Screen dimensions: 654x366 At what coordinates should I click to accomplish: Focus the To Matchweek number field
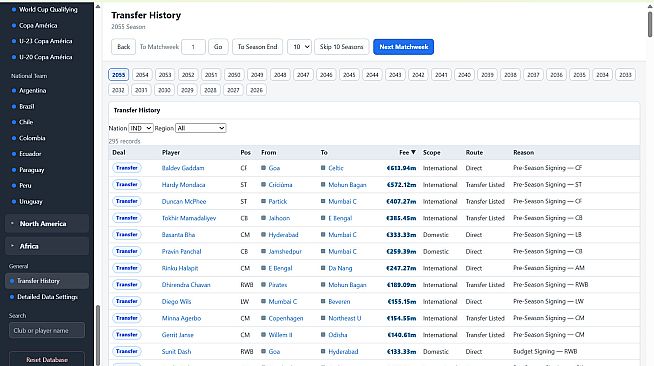[x=193, y=47]
